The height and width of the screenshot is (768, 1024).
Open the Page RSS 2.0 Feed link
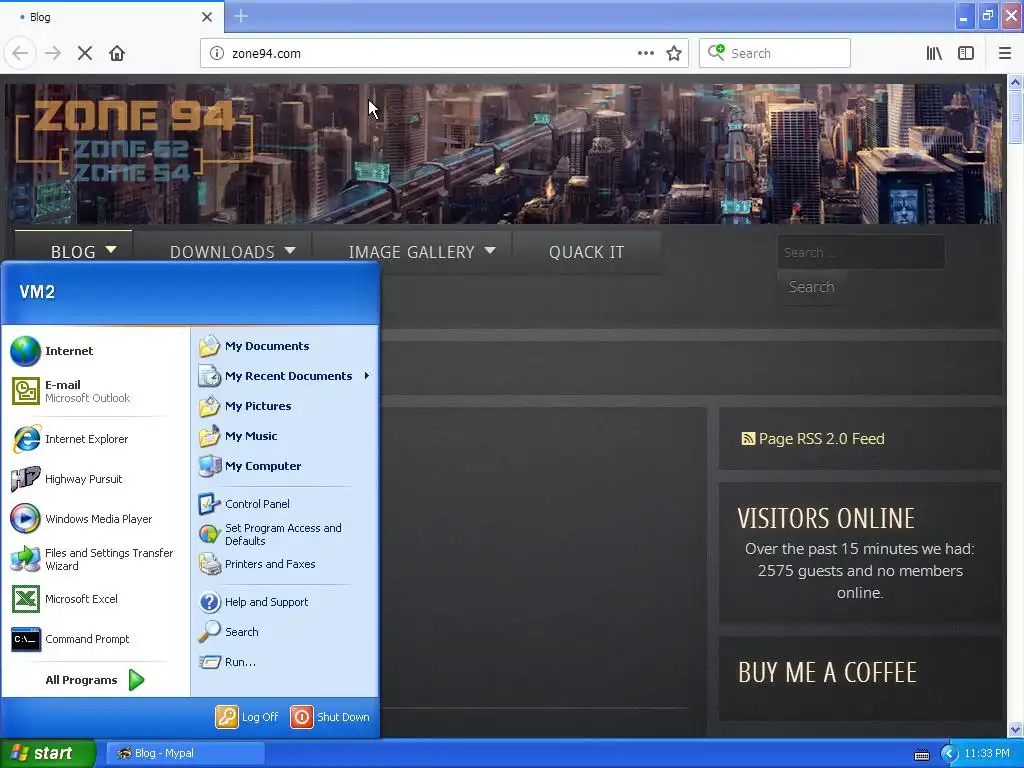(x=814, y=439)
